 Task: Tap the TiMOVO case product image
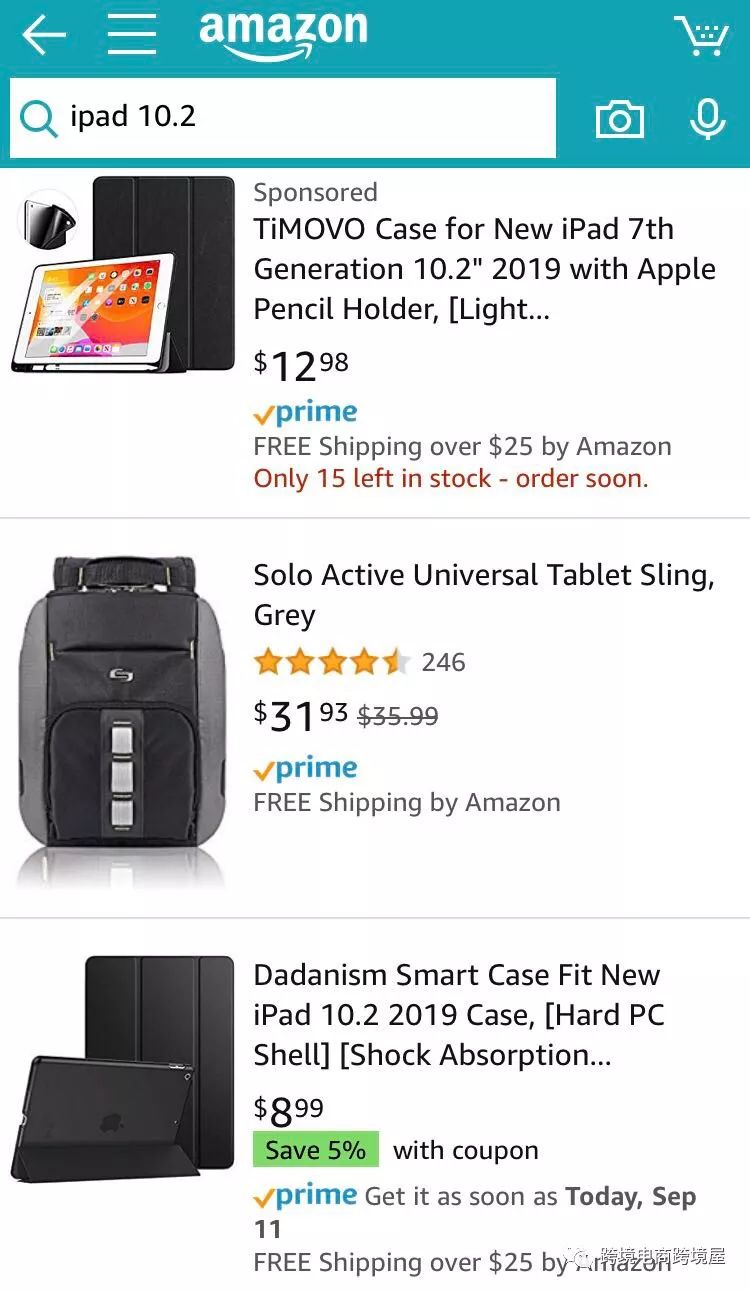(x=125, y=275)
